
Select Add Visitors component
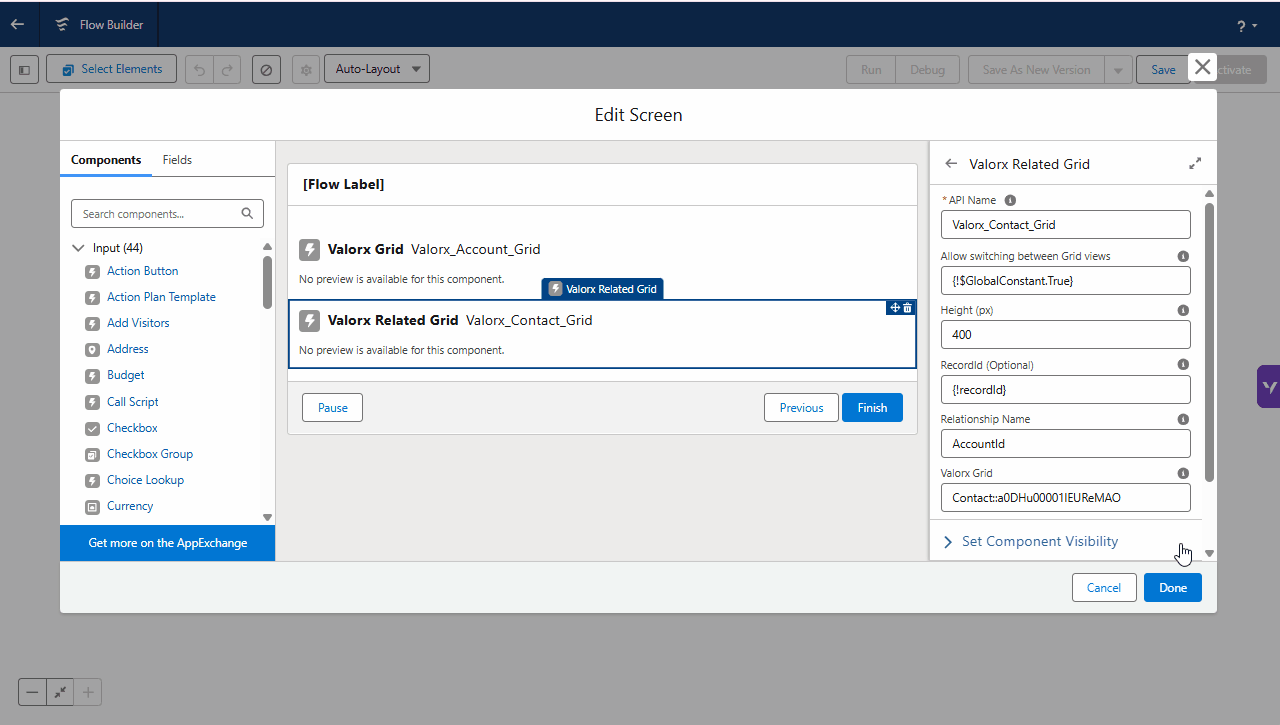[x=138, y=323]
